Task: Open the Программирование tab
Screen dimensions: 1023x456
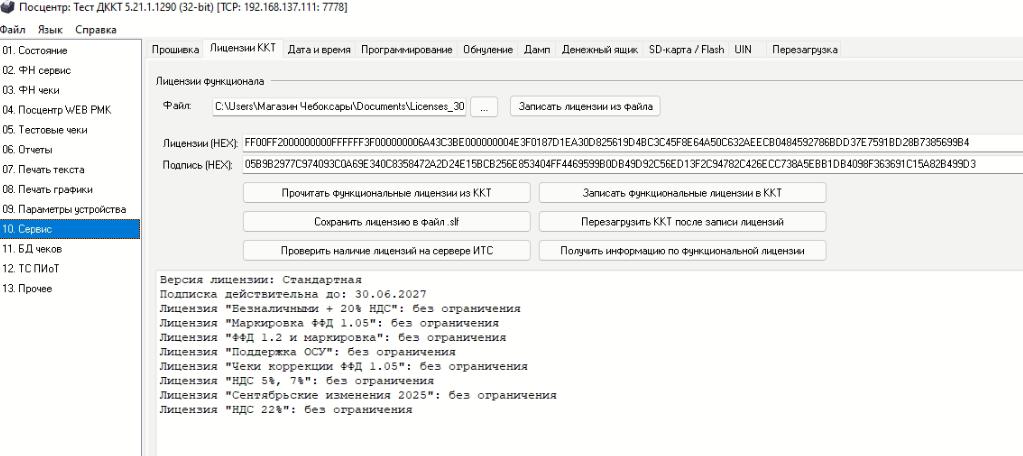Action: click(x=406, y=50)
